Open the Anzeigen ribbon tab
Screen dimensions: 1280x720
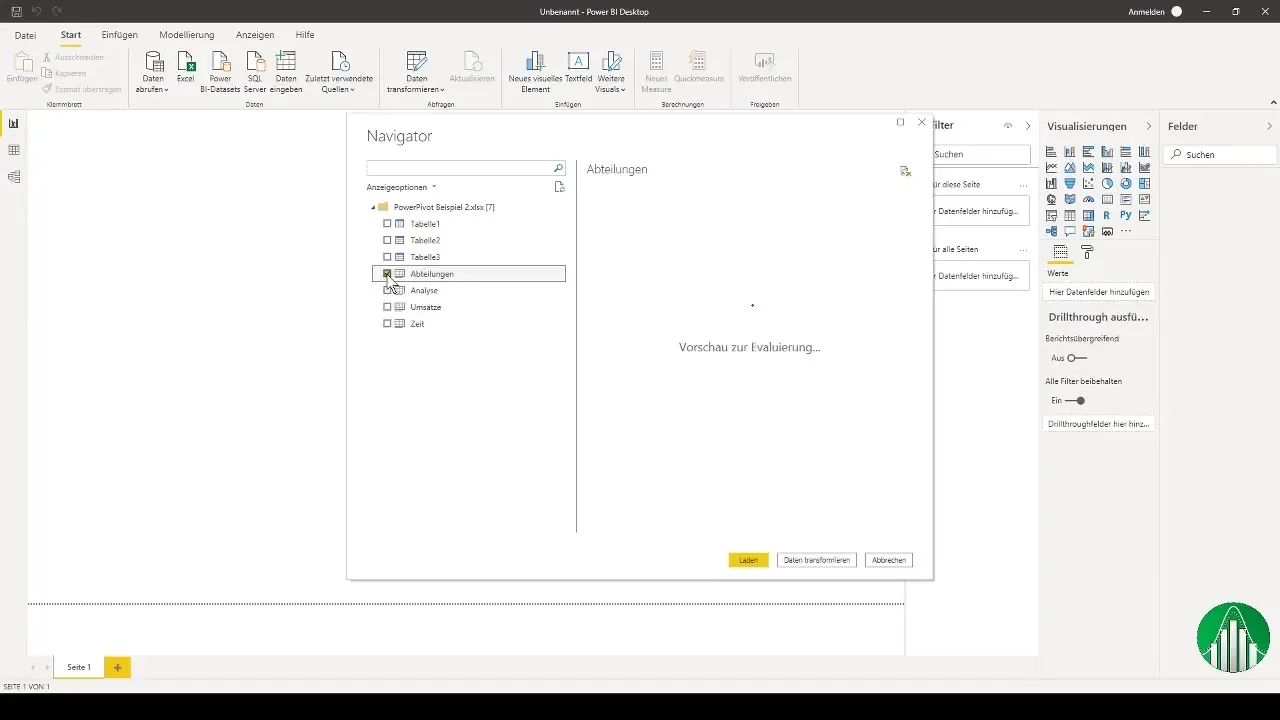point(255,35)
